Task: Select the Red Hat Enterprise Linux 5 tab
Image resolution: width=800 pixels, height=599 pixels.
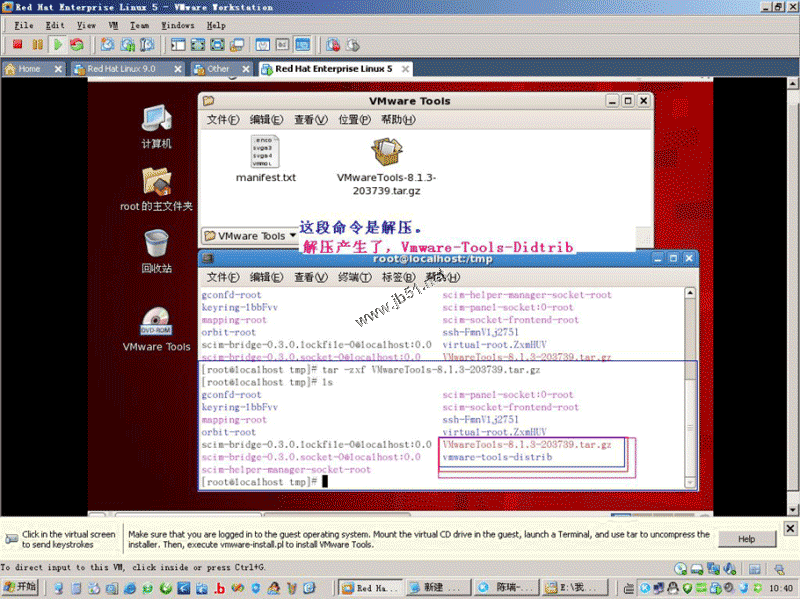Action: tap(334, 69)
